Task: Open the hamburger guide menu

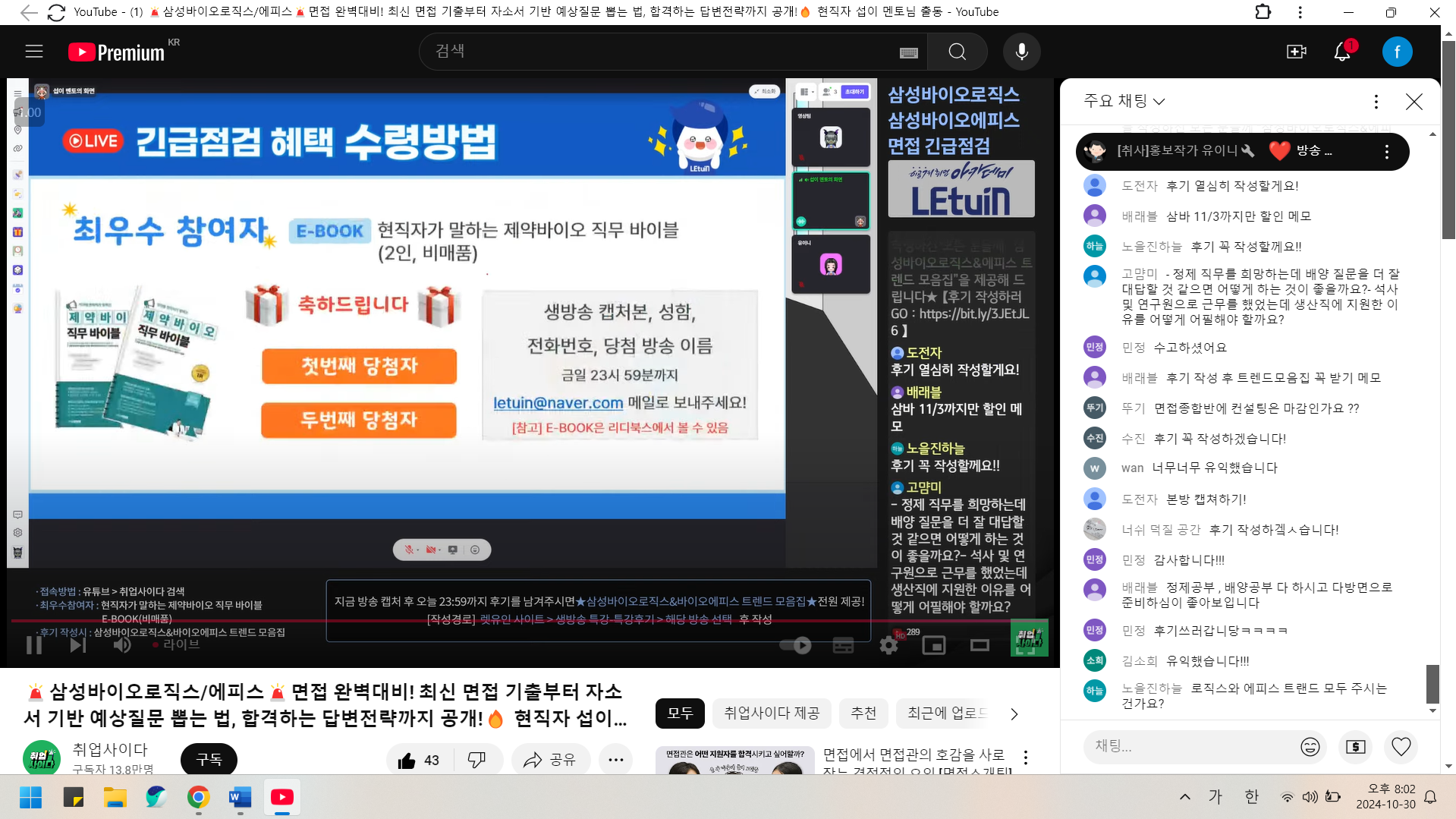Action: tap(34, 52)
